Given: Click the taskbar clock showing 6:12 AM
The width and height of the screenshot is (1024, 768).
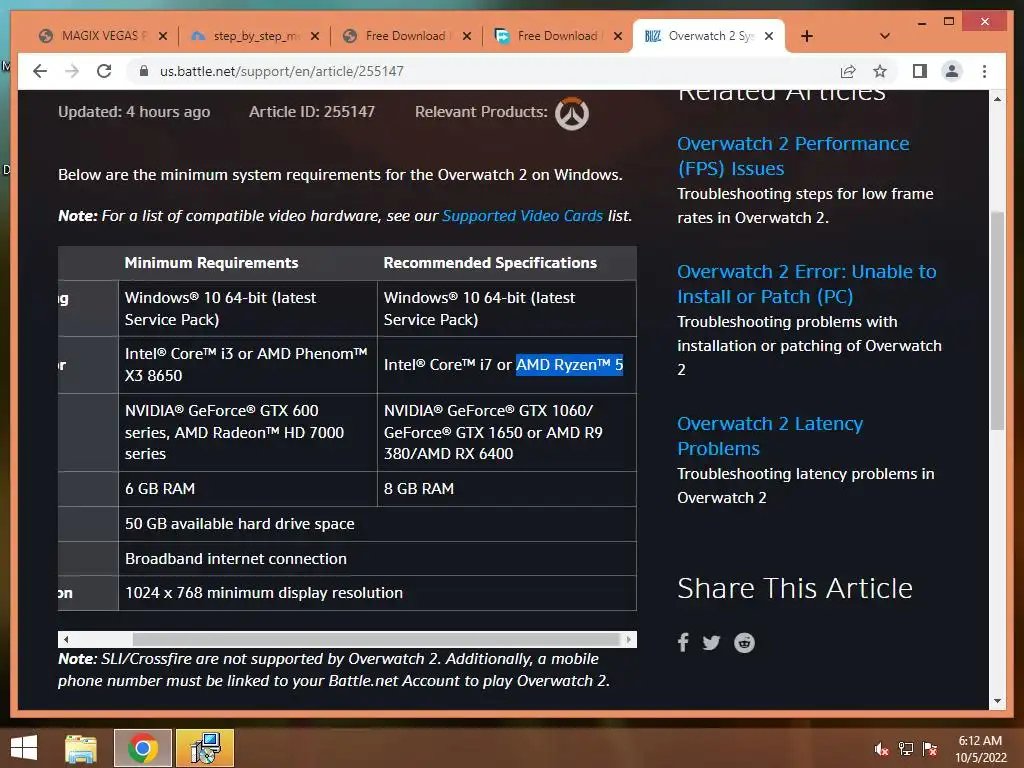Looking at the screenshot, I should 980,749.
